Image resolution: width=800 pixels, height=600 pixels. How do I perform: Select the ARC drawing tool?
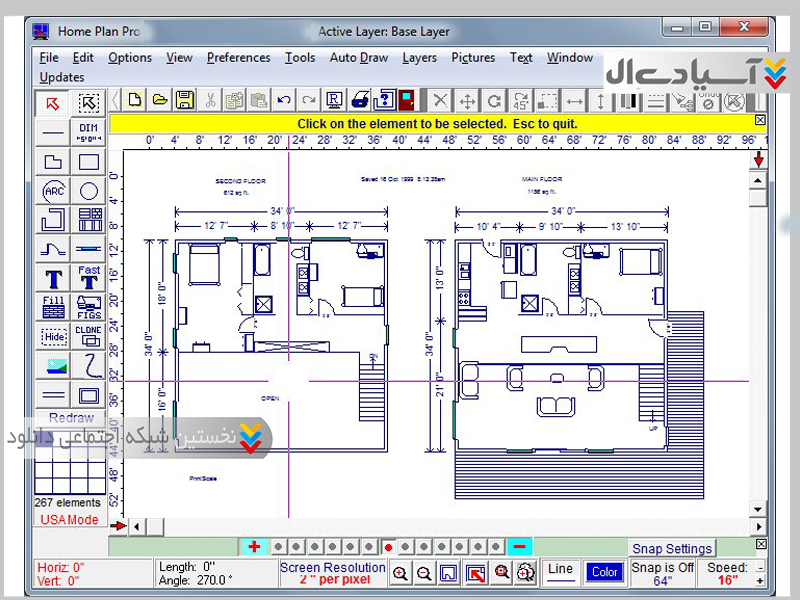pyautogui.click(x=53, y=190)
